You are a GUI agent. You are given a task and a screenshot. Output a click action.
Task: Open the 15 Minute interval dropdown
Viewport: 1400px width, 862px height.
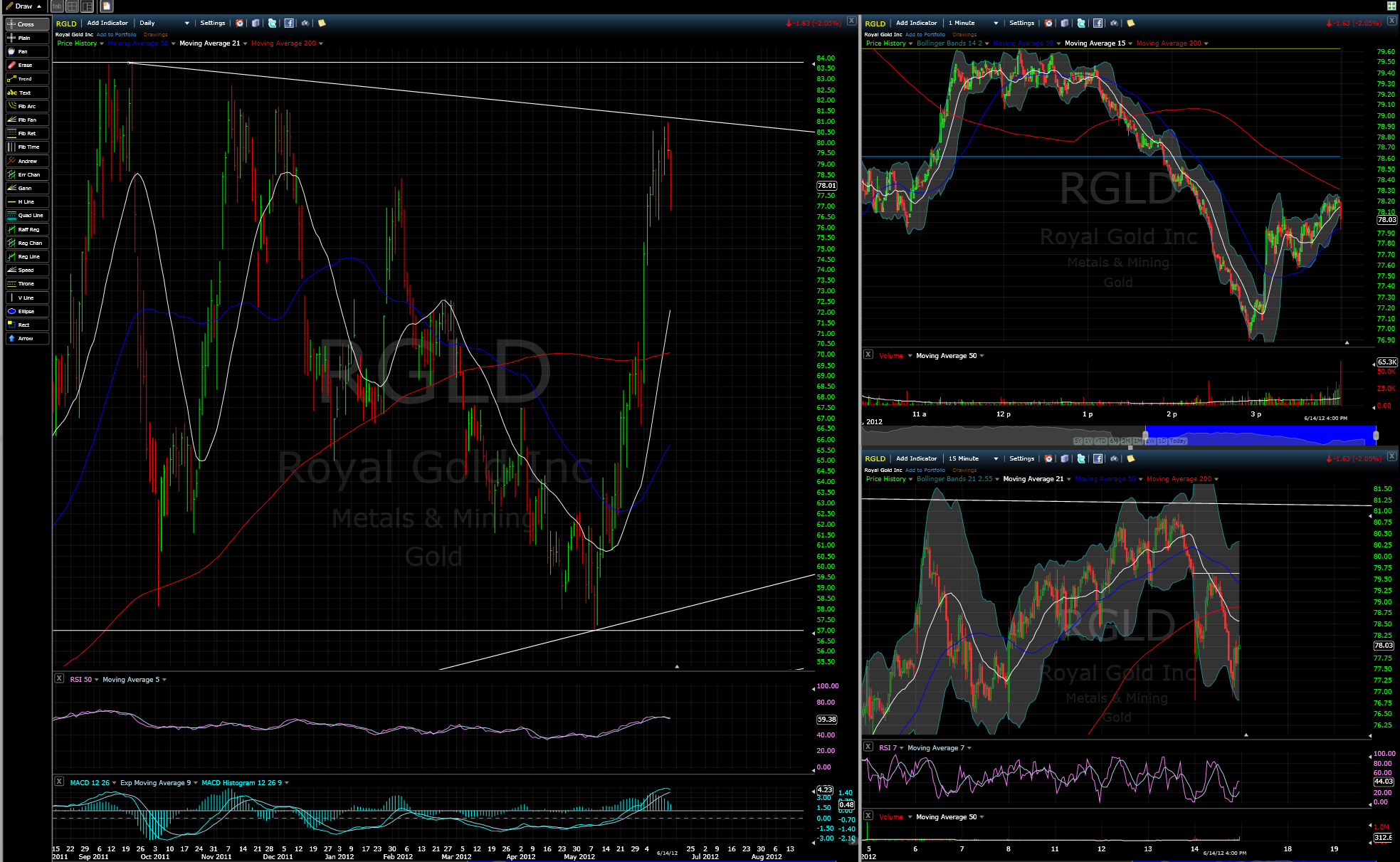point(996,459)
